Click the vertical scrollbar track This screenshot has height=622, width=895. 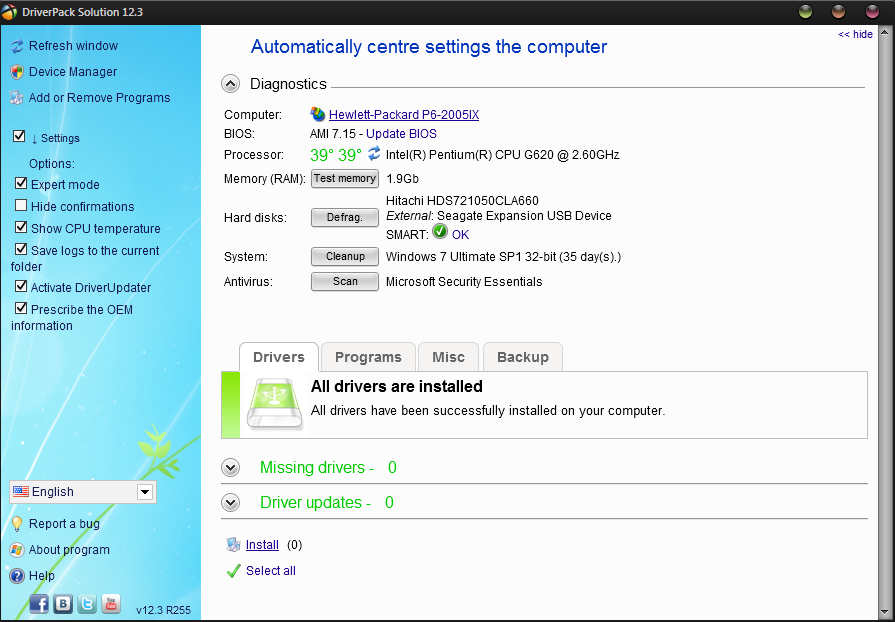pos(885,322)
